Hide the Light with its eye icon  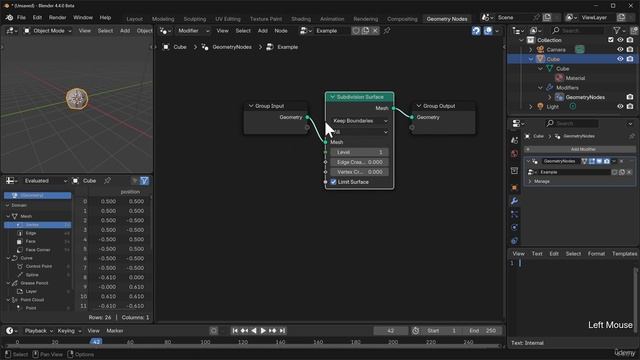(620, 107)
